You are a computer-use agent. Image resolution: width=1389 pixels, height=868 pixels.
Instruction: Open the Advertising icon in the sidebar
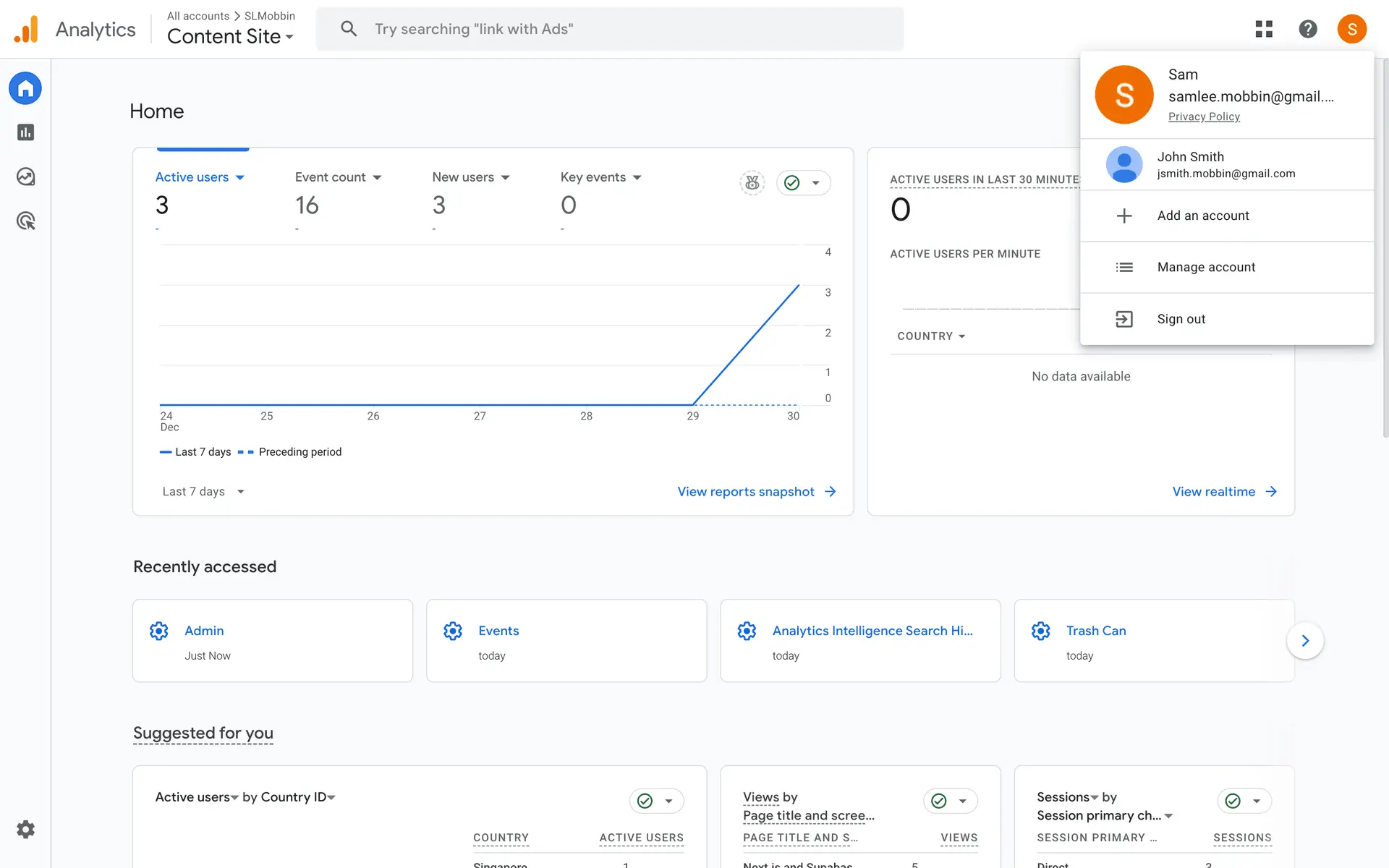(x=26, y=221)
